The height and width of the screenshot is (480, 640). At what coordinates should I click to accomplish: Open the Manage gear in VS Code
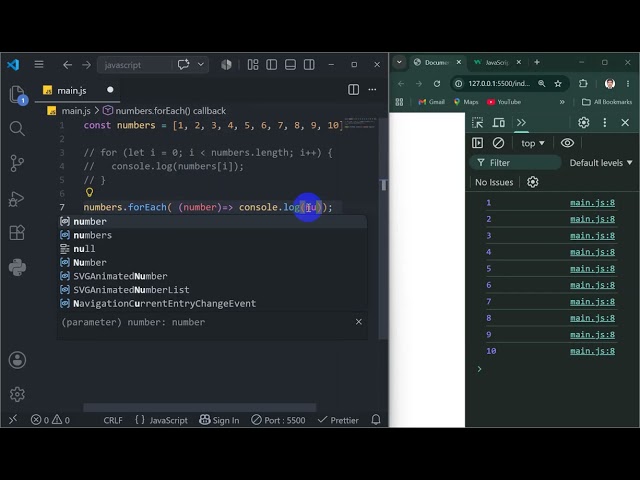pyautogui.click(x=17, y=394)
